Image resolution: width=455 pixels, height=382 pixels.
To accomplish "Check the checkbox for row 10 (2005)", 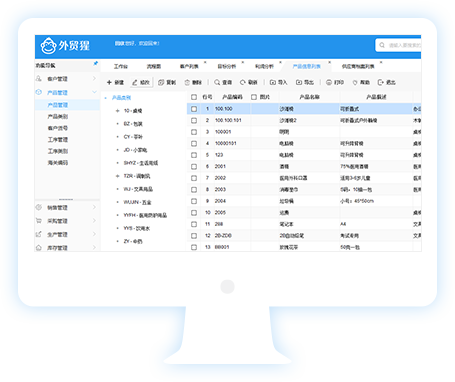I will pyautogui.click(x=194, y=212).
